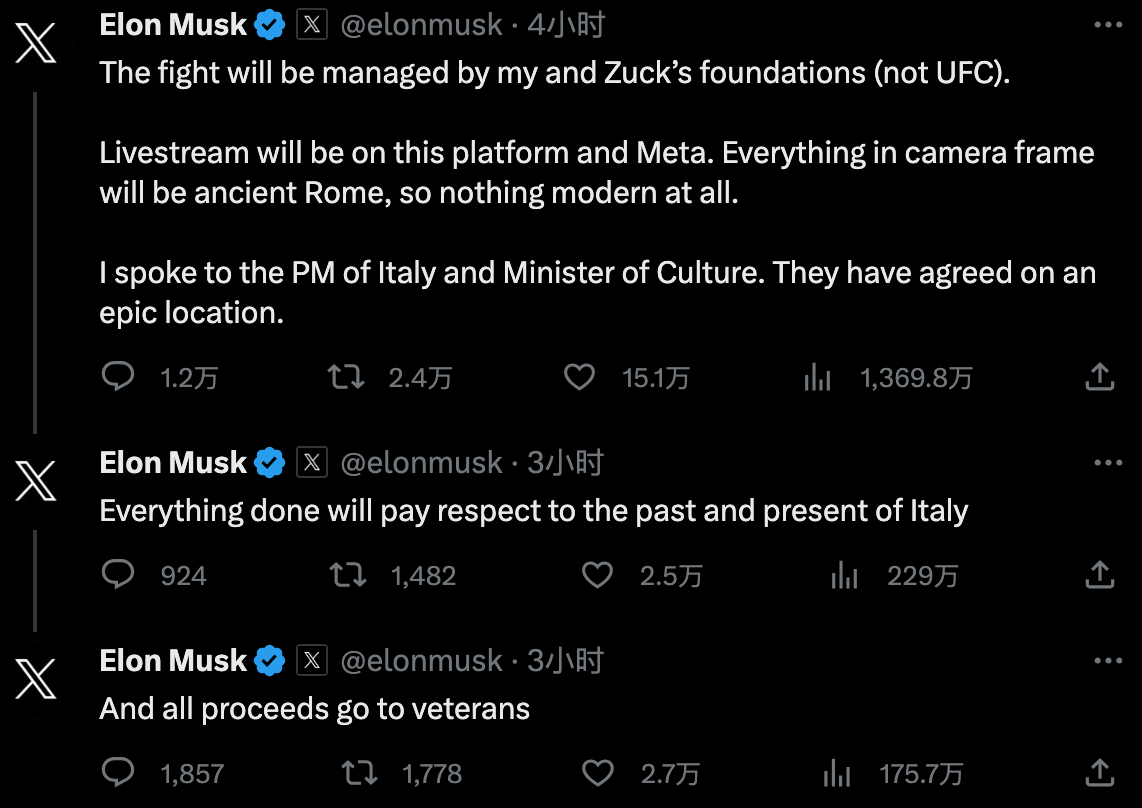Screen dimensions: 1142x808
Task: Open more options menu on first tweet
Action: [x=1108, y=25]
